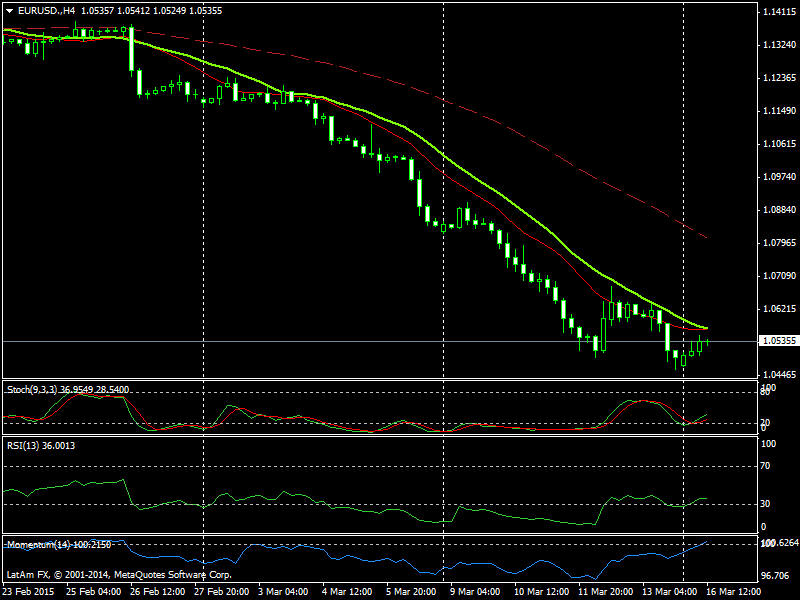The width and height of the screenshot is (800, 600).
Task: Select the RSI(13) indicator label
Action: [x=23, y=446]
